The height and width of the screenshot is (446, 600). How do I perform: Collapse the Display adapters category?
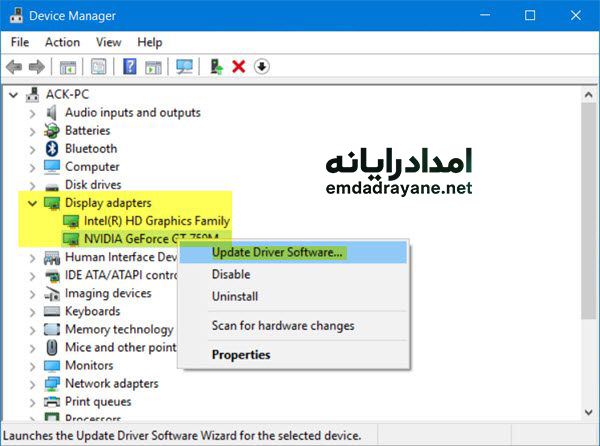point(31,203)
